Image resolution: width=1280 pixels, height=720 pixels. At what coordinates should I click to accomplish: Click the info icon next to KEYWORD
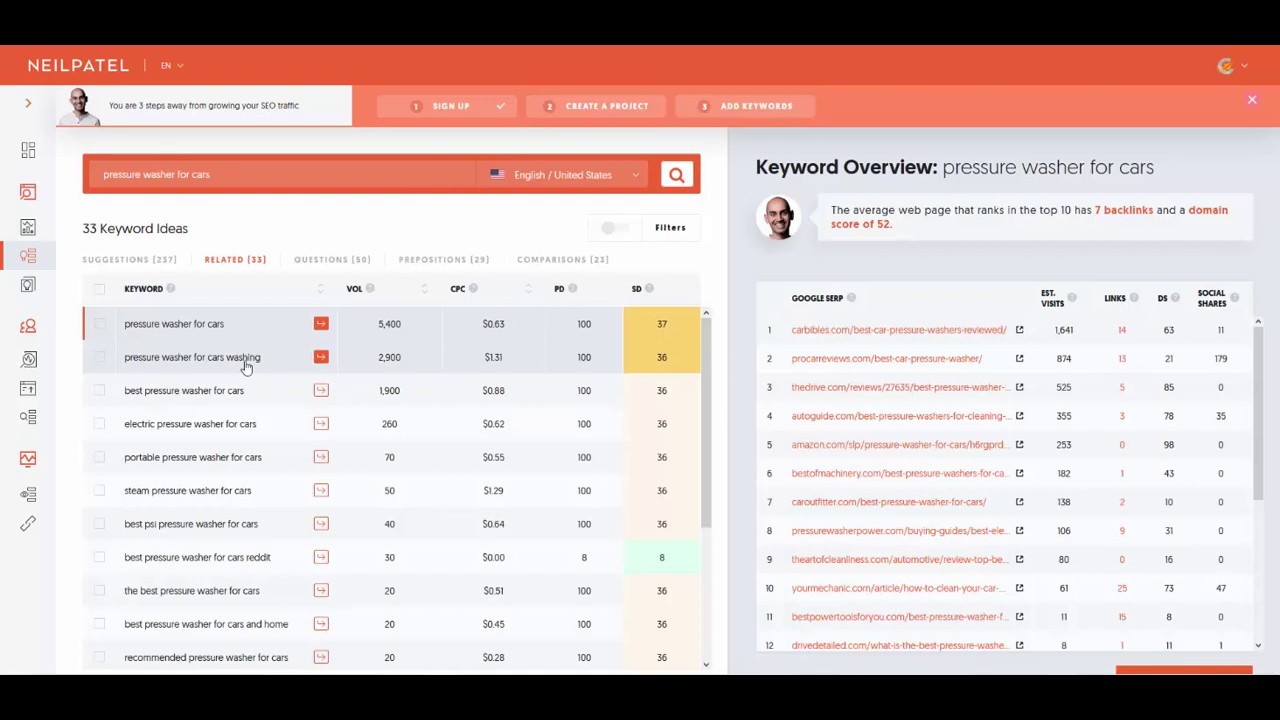pyautogui.click(x=171, y=289)
